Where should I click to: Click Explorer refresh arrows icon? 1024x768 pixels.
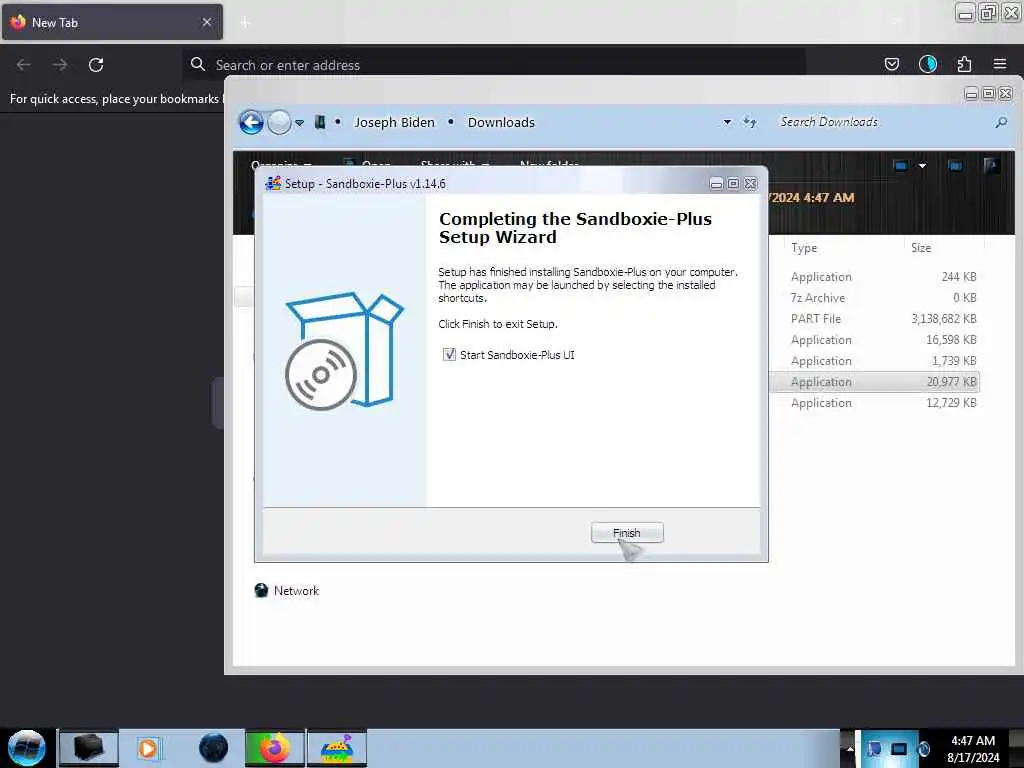(750, 122)
